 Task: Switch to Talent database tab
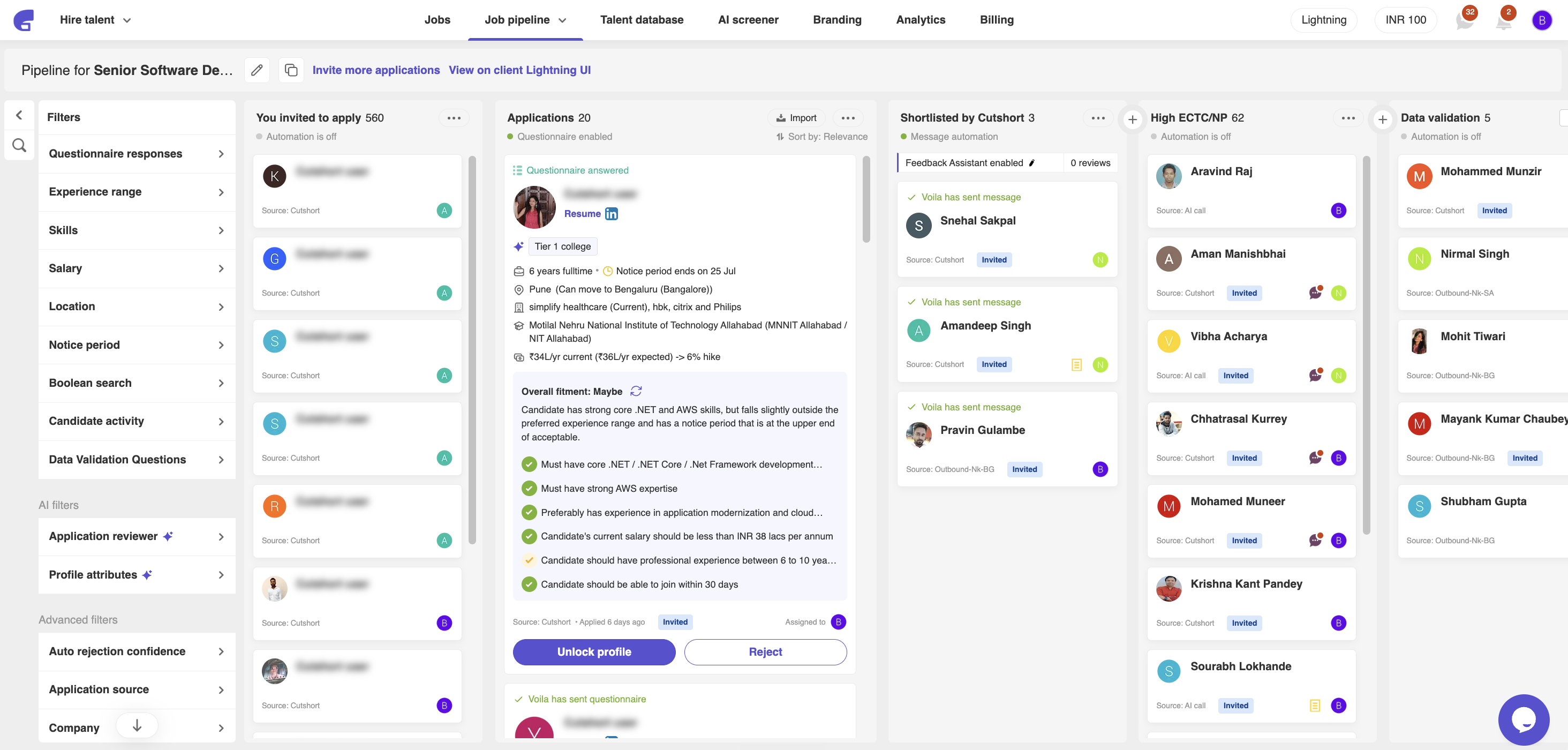coord(642,20)
